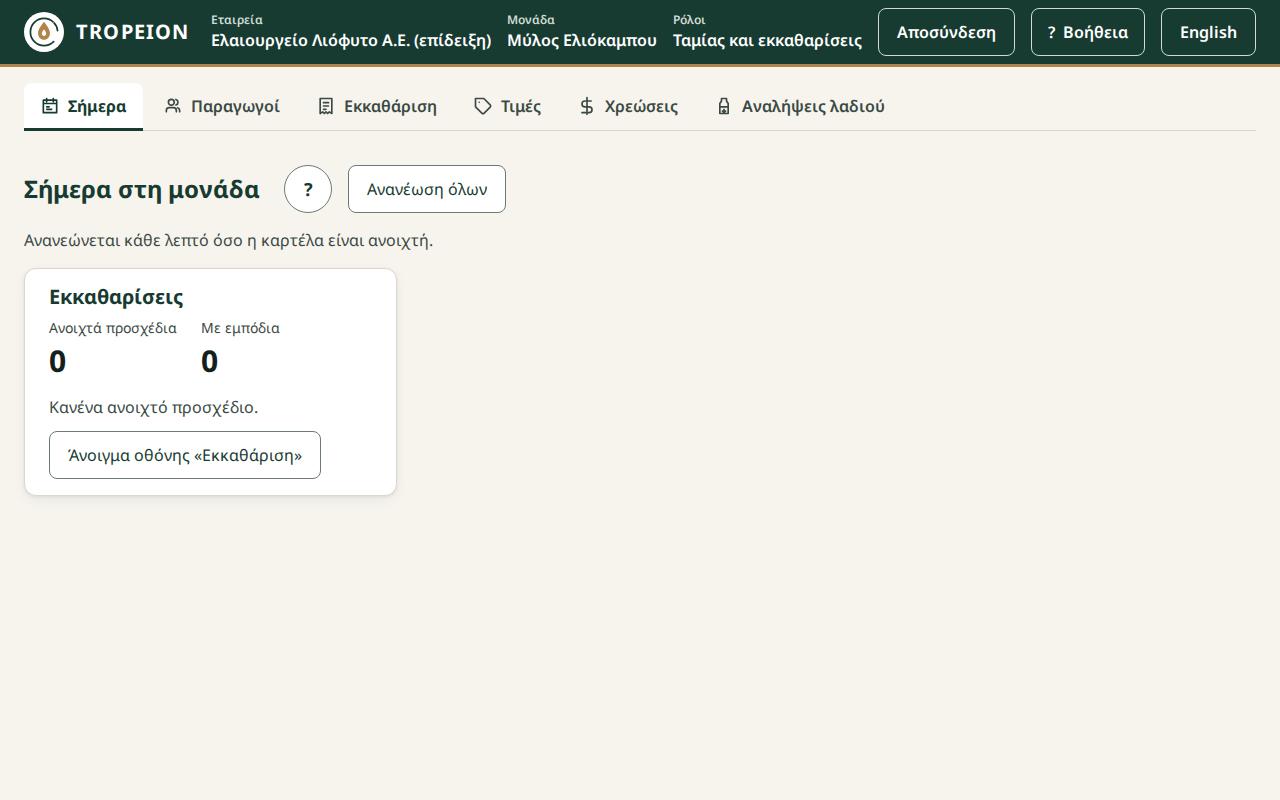
Task: Click the dollar icon beside Χρεώσεις
Action: coord(587,106)
